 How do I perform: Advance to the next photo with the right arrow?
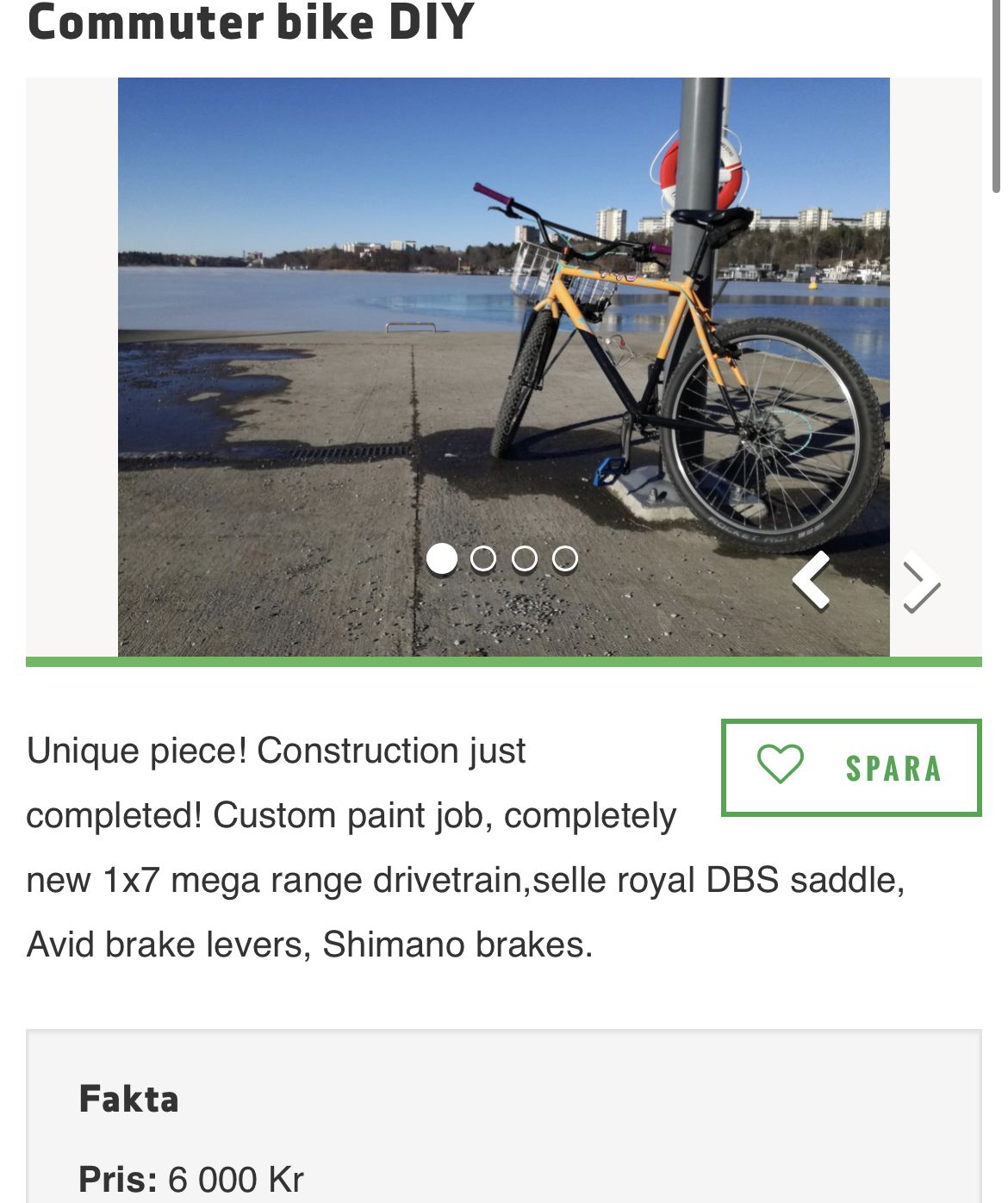coord(920,586)
